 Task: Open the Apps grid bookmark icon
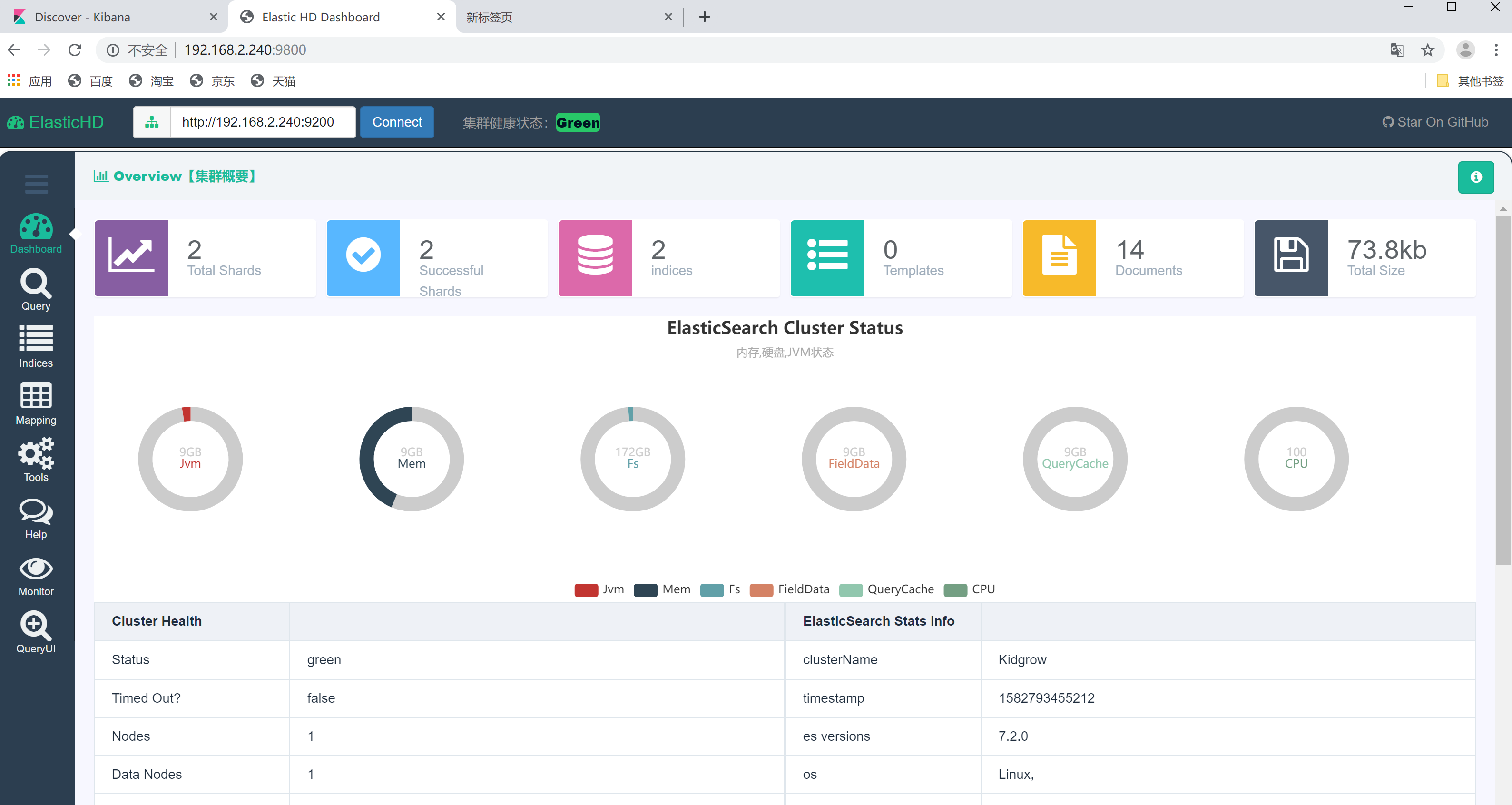point(13,80)
